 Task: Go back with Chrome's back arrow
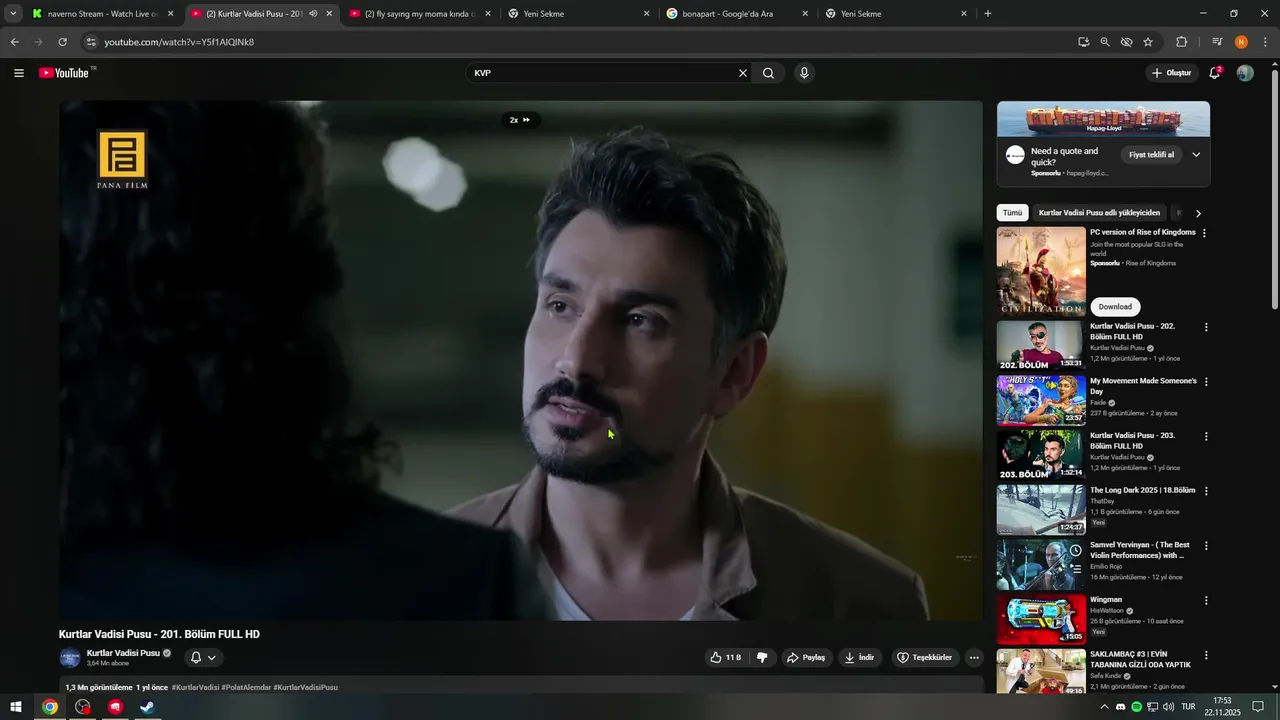[x=15, y=42]
